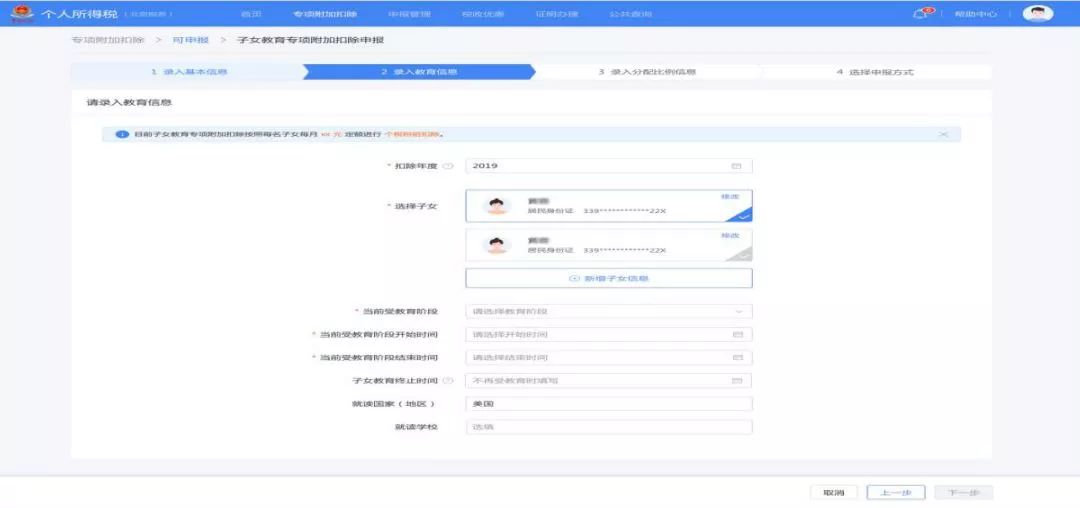Expand the 当前受教育阶段 dropdown
The image size is (1080, 508).
[608, 312]
